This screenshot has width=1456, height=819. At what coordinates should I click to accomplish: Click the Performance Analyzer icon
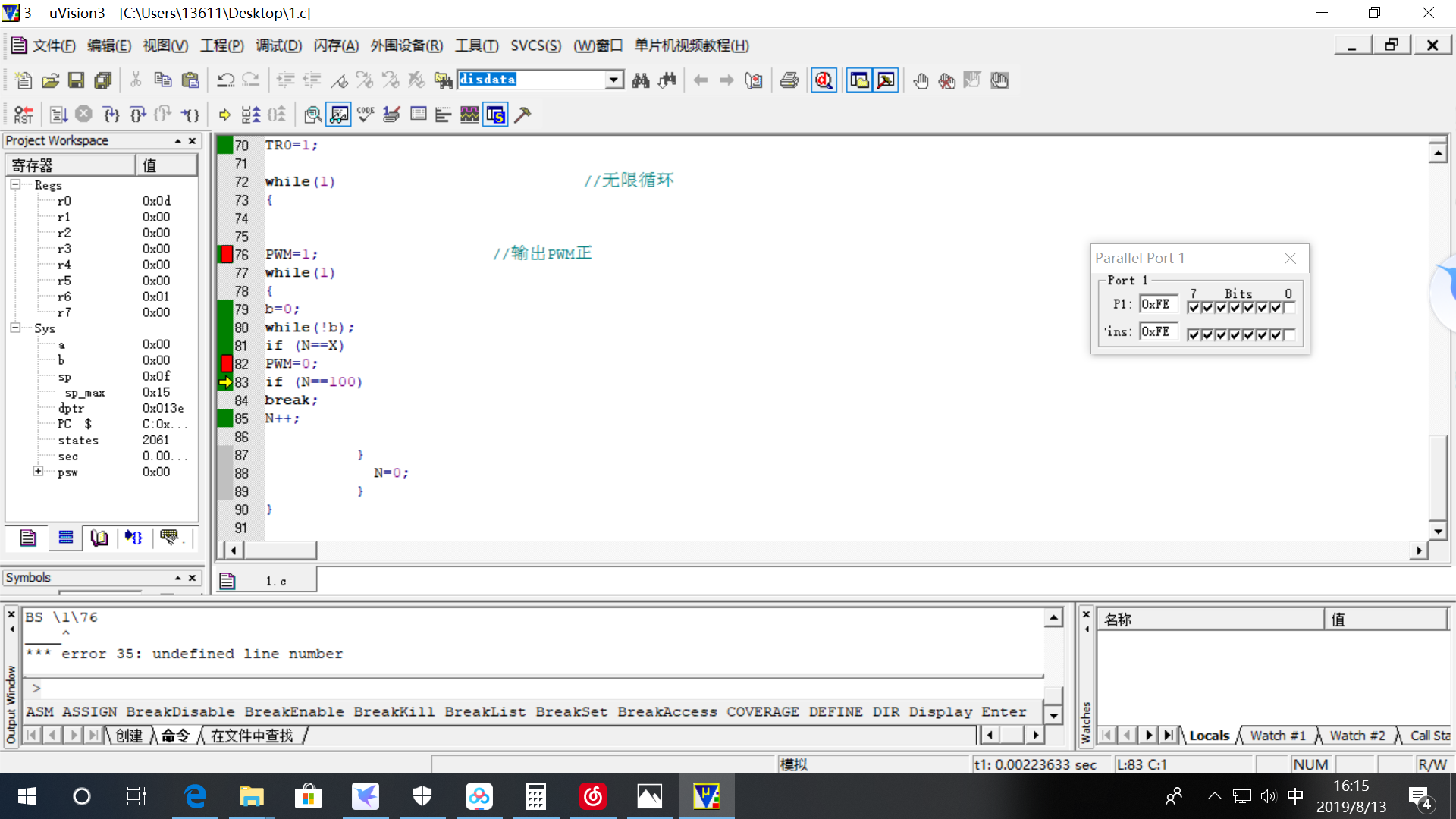444,115
